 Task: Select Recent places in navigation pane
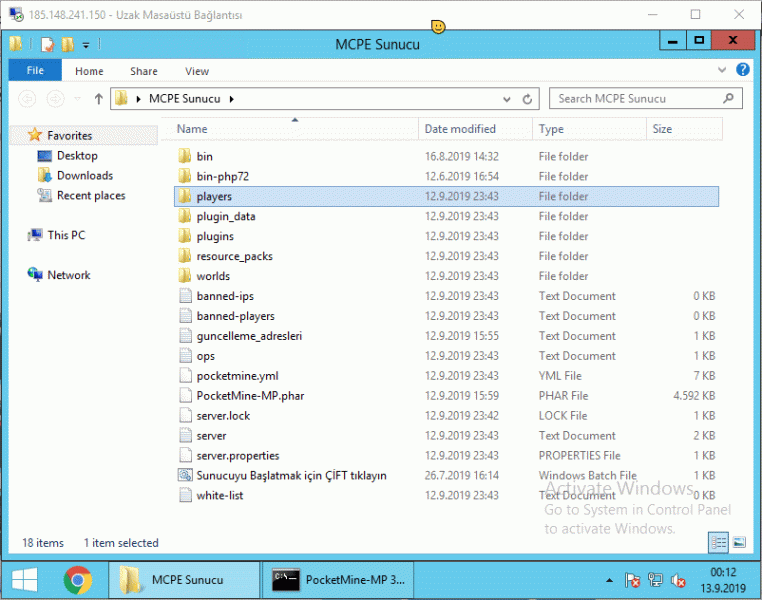click(x=91, y=195)
